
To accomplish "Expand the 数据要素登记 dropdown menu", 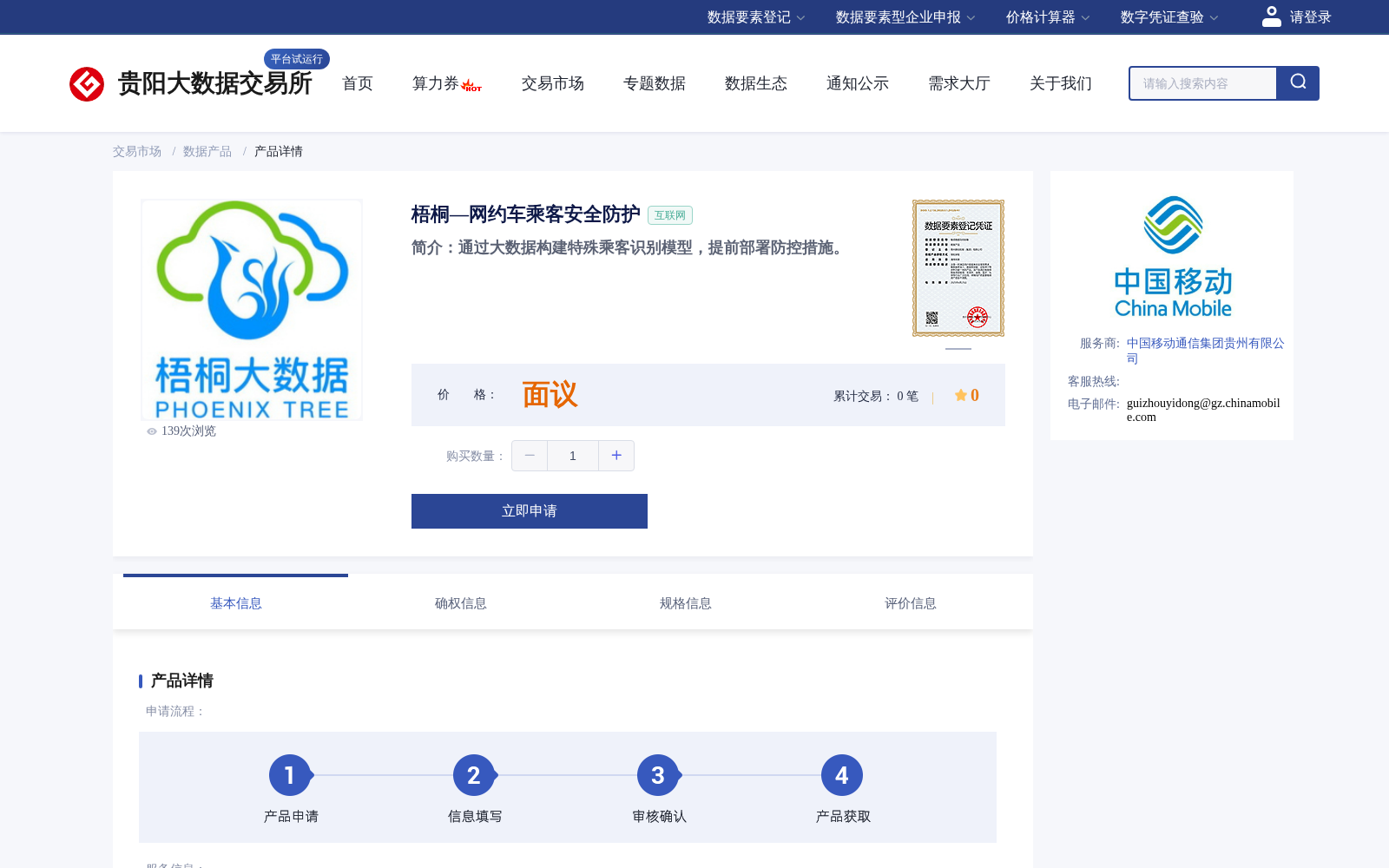I will (756, 17).
